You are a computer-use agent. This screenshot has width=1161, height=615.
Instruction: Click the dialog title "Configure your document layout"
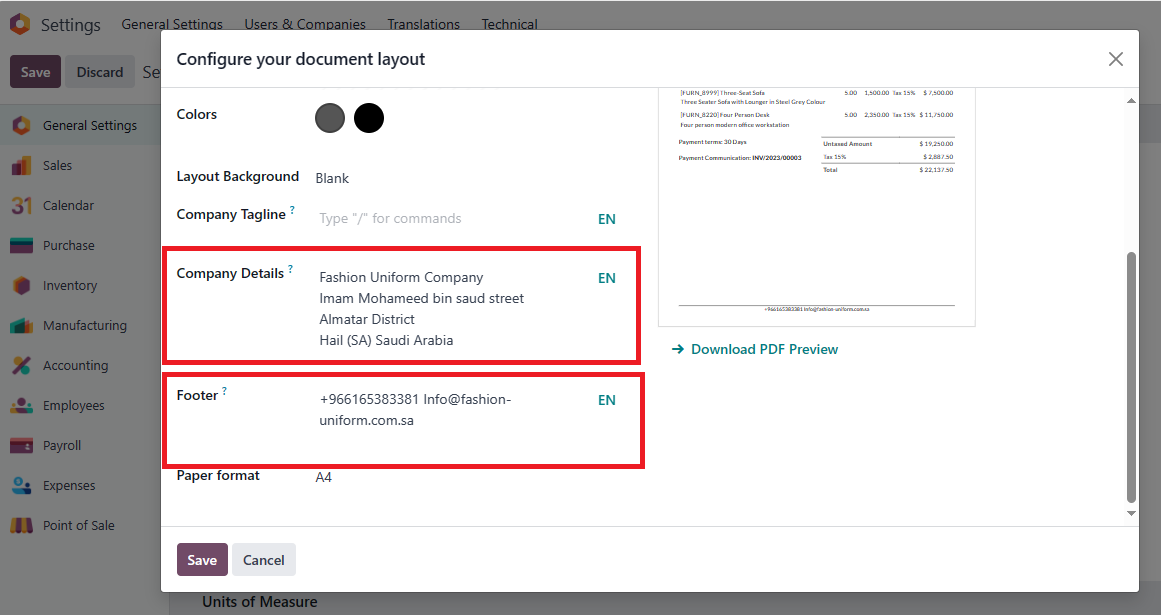pos(301,59)
